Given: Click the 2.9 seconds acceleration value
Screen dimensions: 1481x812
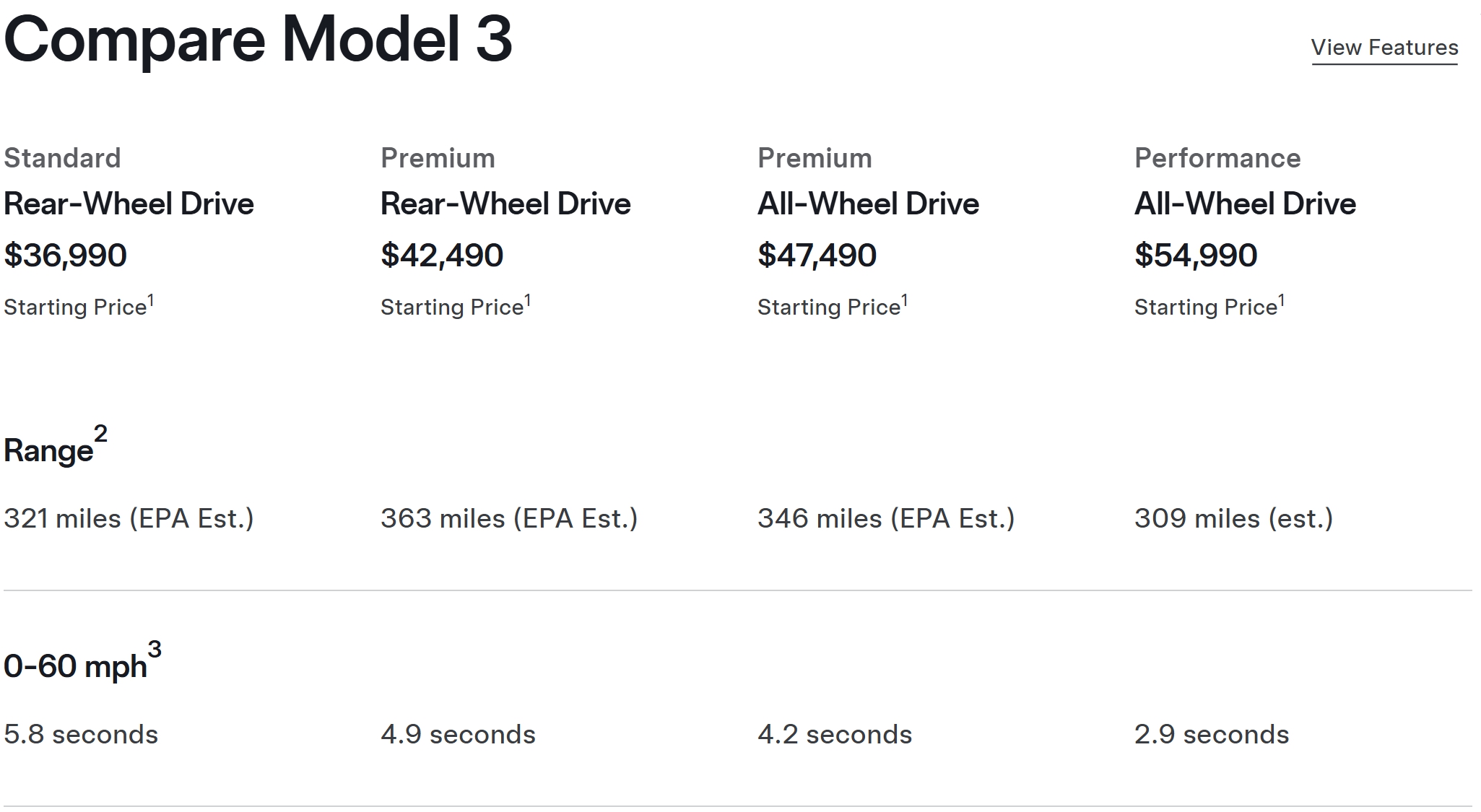Looking at the screenshot, I should click(1212, 734).
